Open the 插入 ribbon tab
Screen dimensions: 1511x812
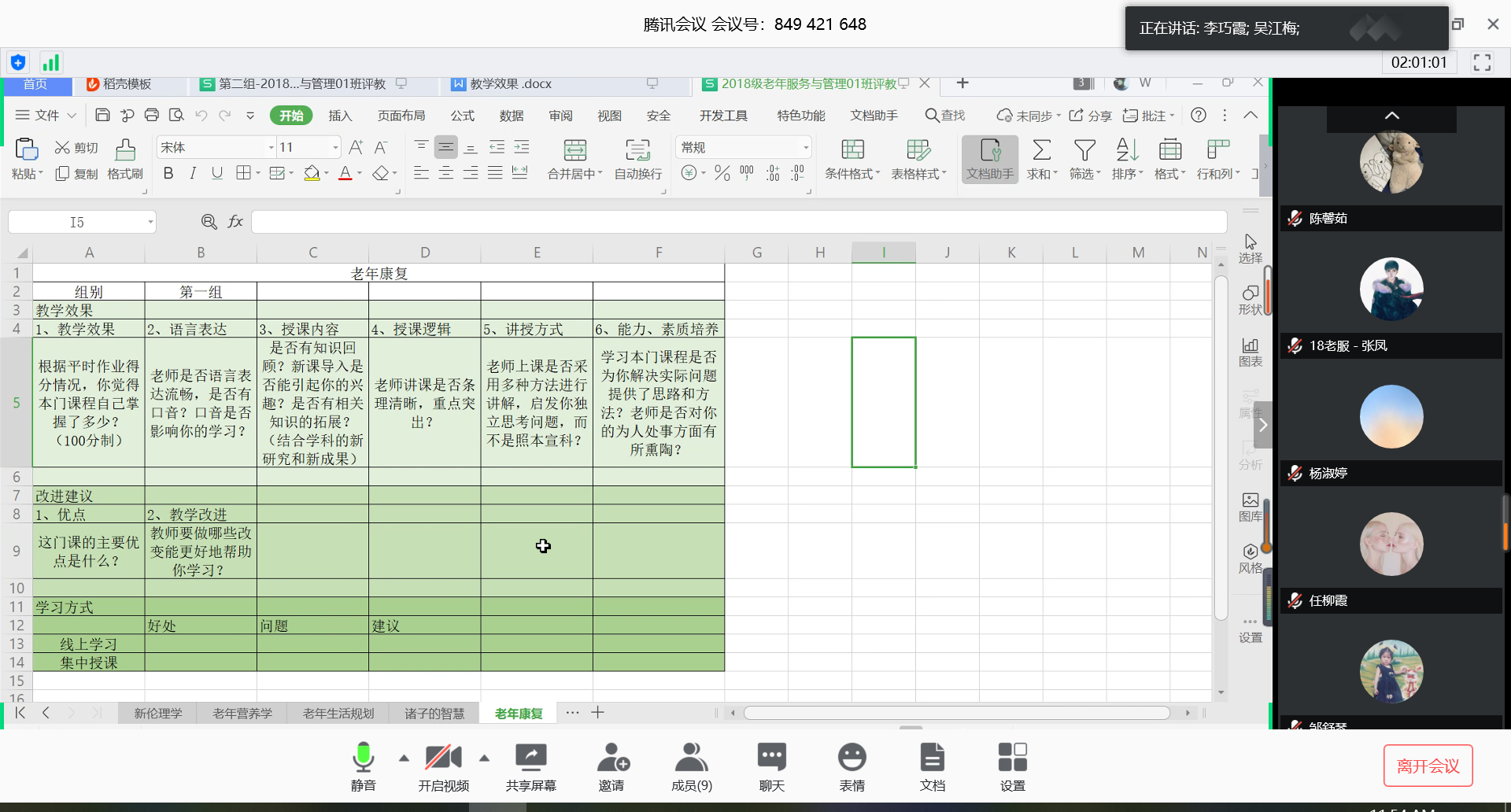pos(340,116)
